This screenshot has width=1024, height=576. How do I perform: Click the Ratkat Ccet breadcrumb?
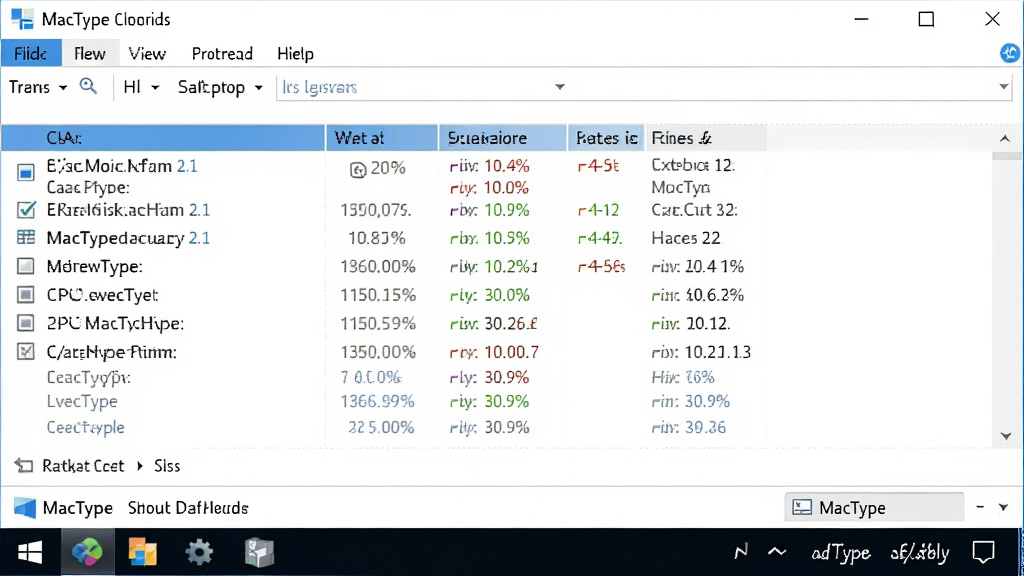83,466
